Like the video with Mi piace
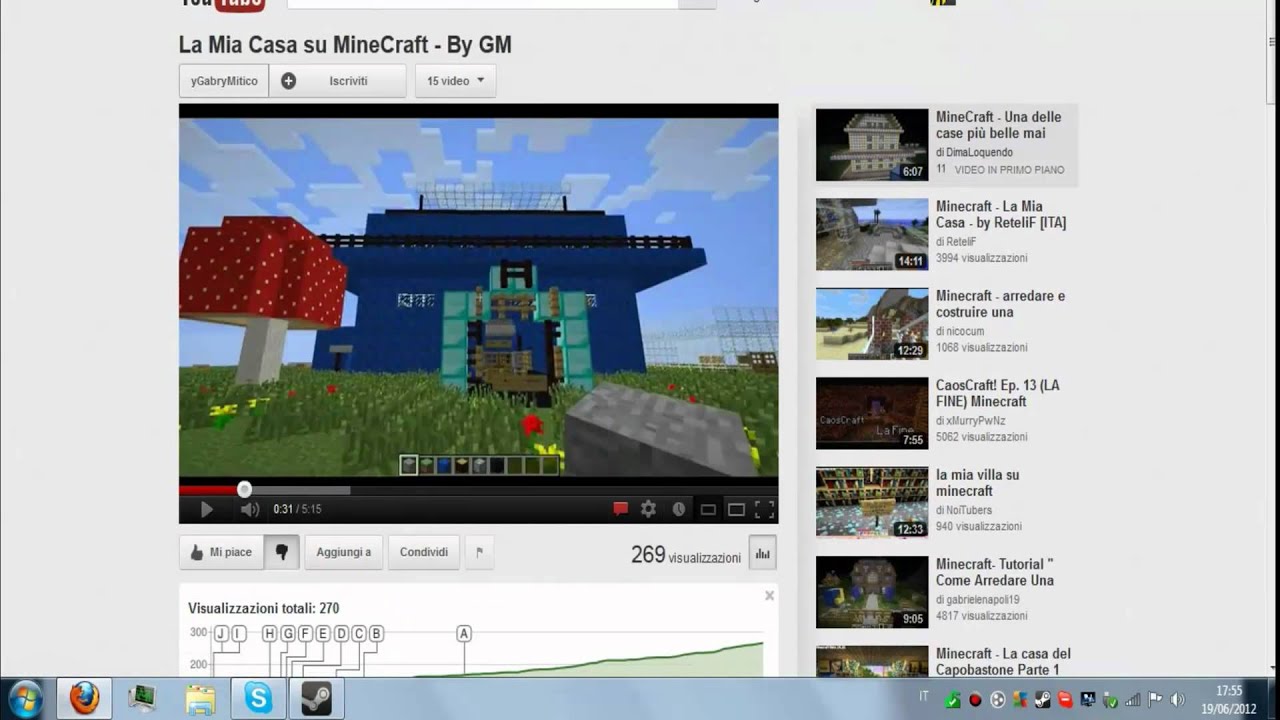Image resolution: width=1280 pixels, height=720 pixels. (221, 552)
